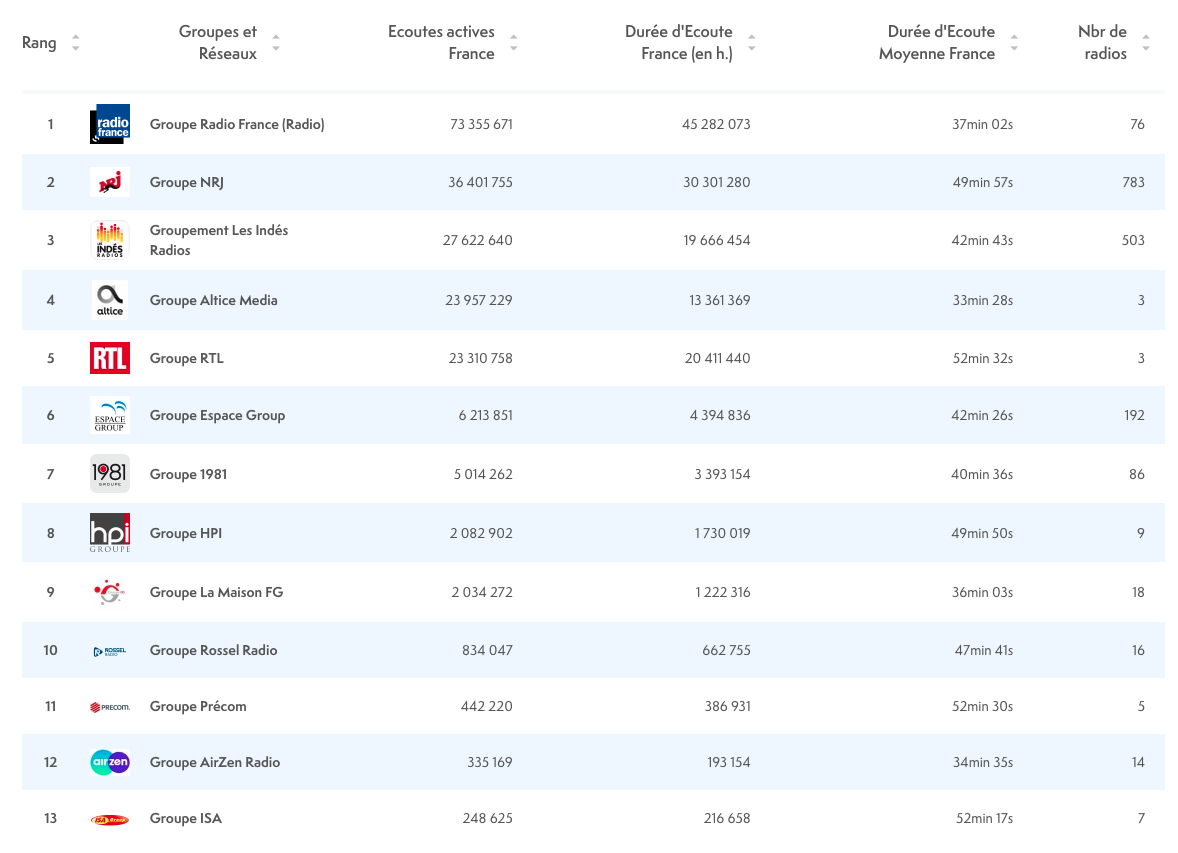Select the 1981 group logo
Screen dimensions: 1178x853
click(x=110, y=474)
